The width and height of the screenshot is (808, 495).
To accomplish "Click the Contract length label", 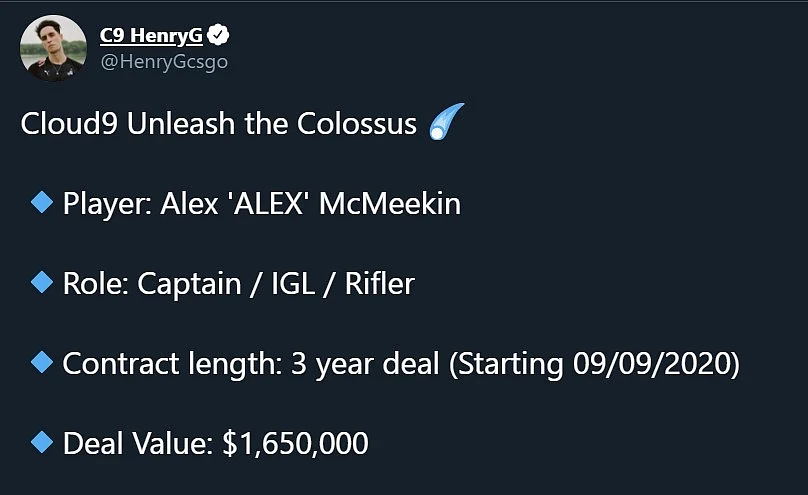I will (172, 364).
